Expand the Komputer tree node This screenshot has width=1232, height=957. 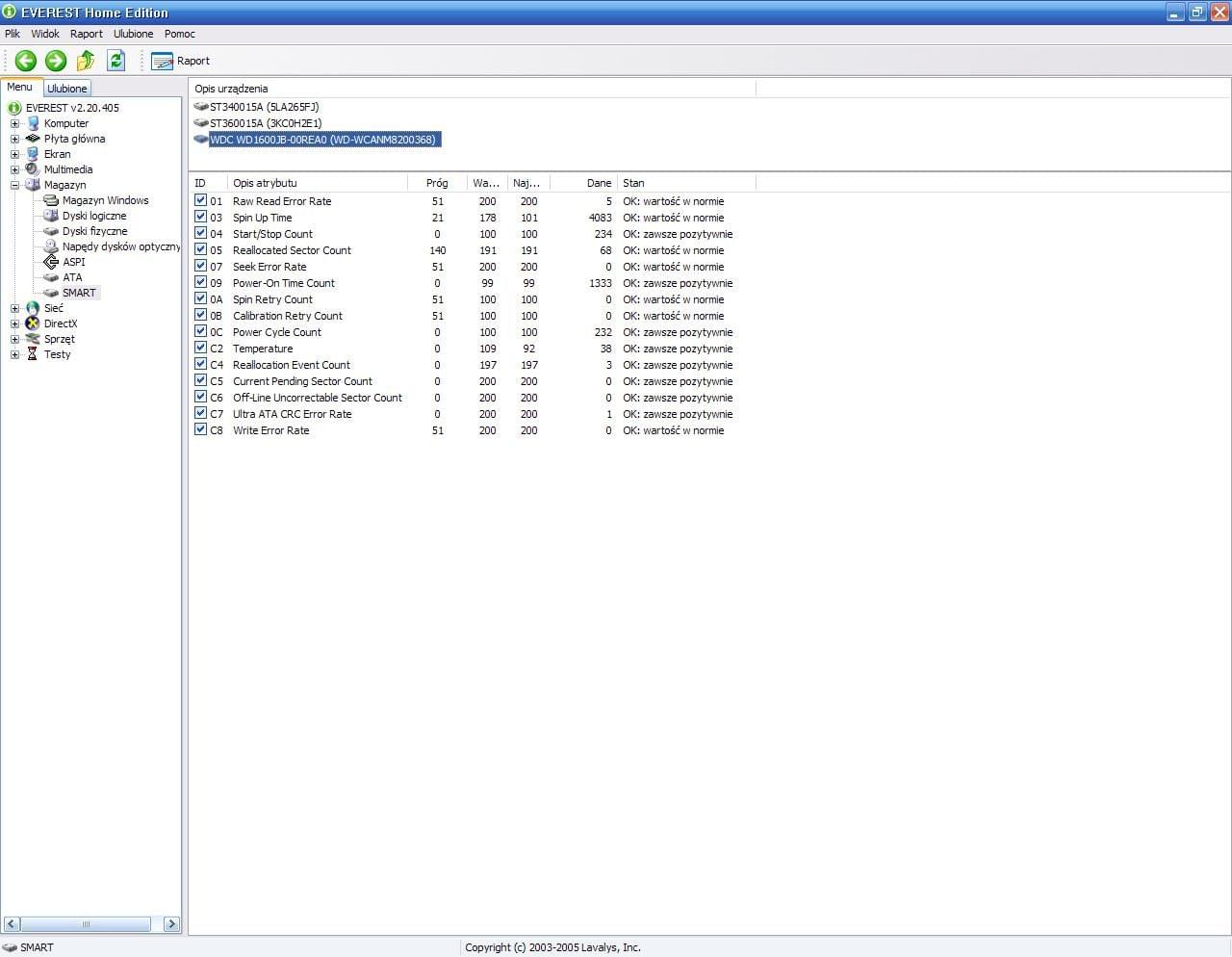point(14,123)
